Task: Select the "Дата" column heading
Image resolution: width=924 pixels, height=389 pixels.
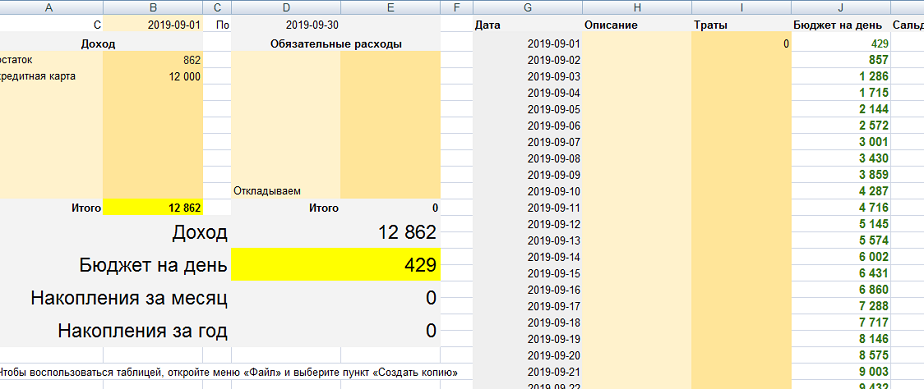Action: (x=528, y=25)
